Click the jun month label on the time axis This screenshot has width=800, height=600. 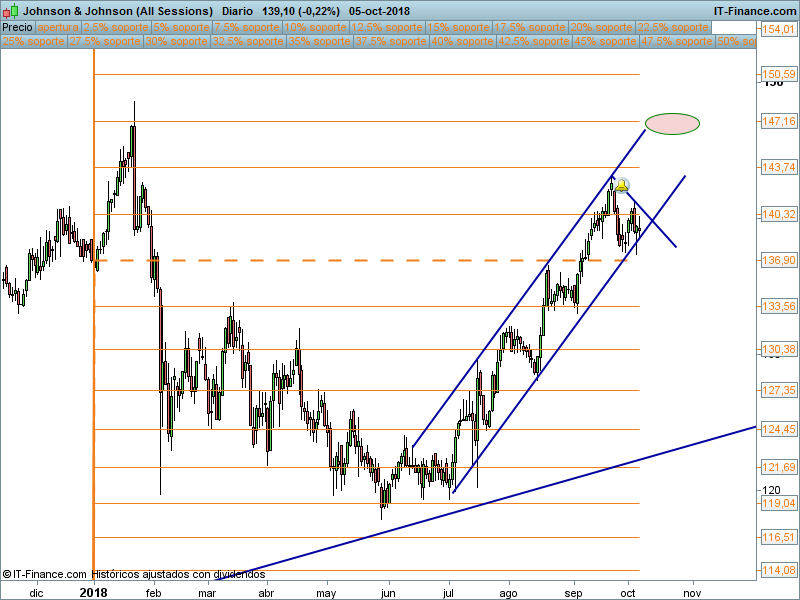(388, 593)
